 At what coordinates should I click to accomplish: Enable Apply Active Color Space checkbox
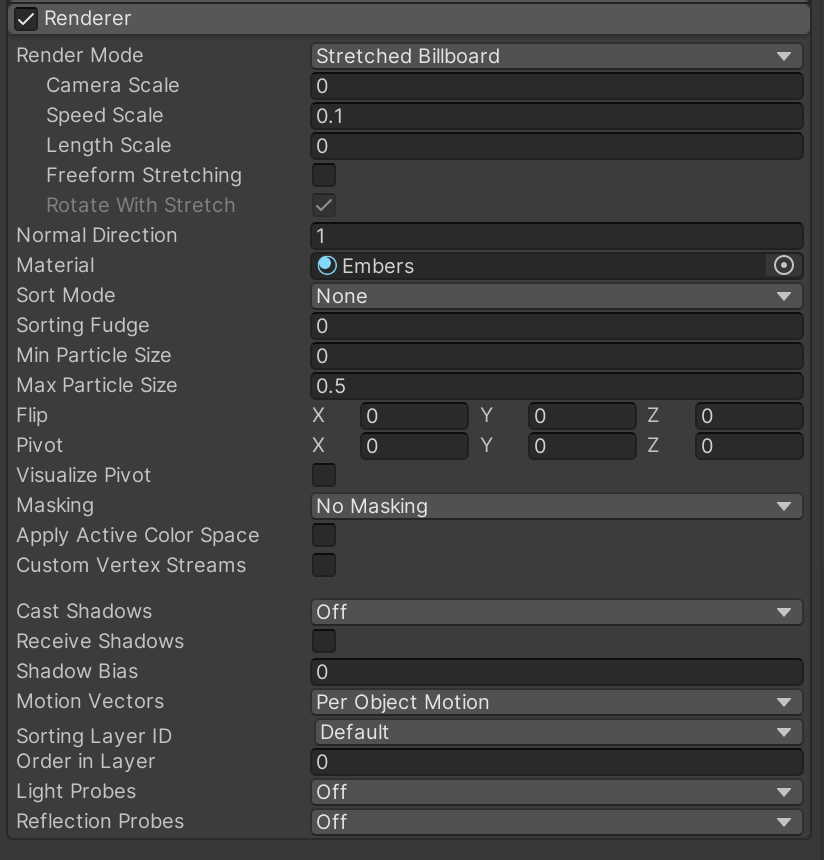tap(324, 536)
